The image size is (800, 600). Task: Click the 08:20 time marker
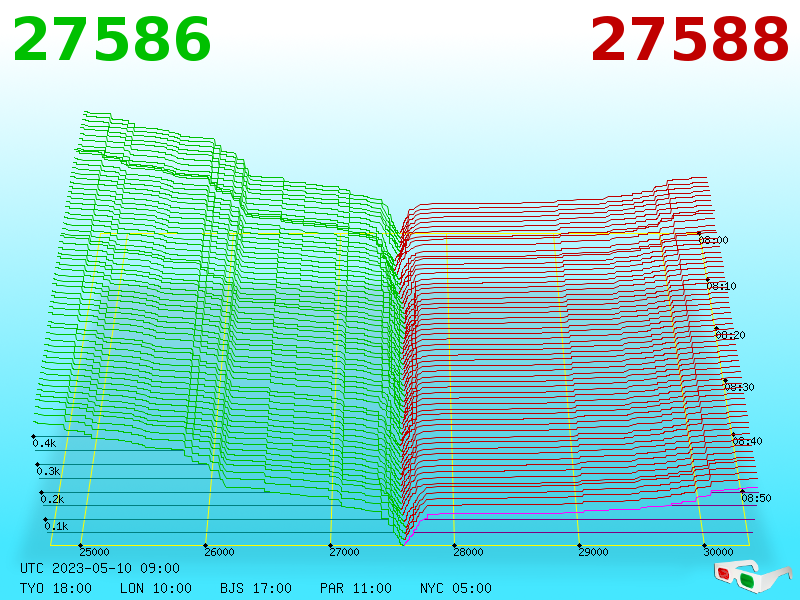[731, 335]
